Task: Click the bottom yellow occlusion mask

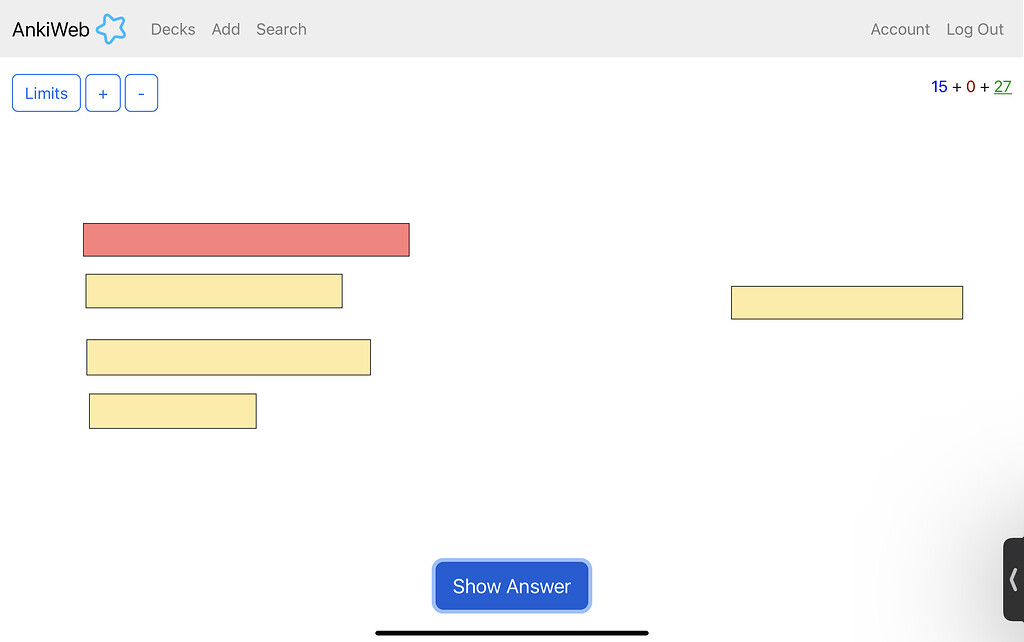Action: pos(172,410)
